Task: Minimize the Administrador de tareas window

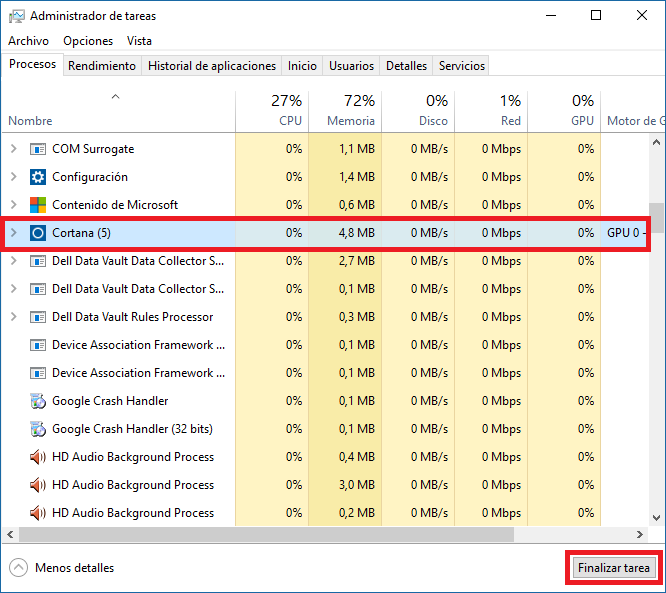Action: pos(551,16)
